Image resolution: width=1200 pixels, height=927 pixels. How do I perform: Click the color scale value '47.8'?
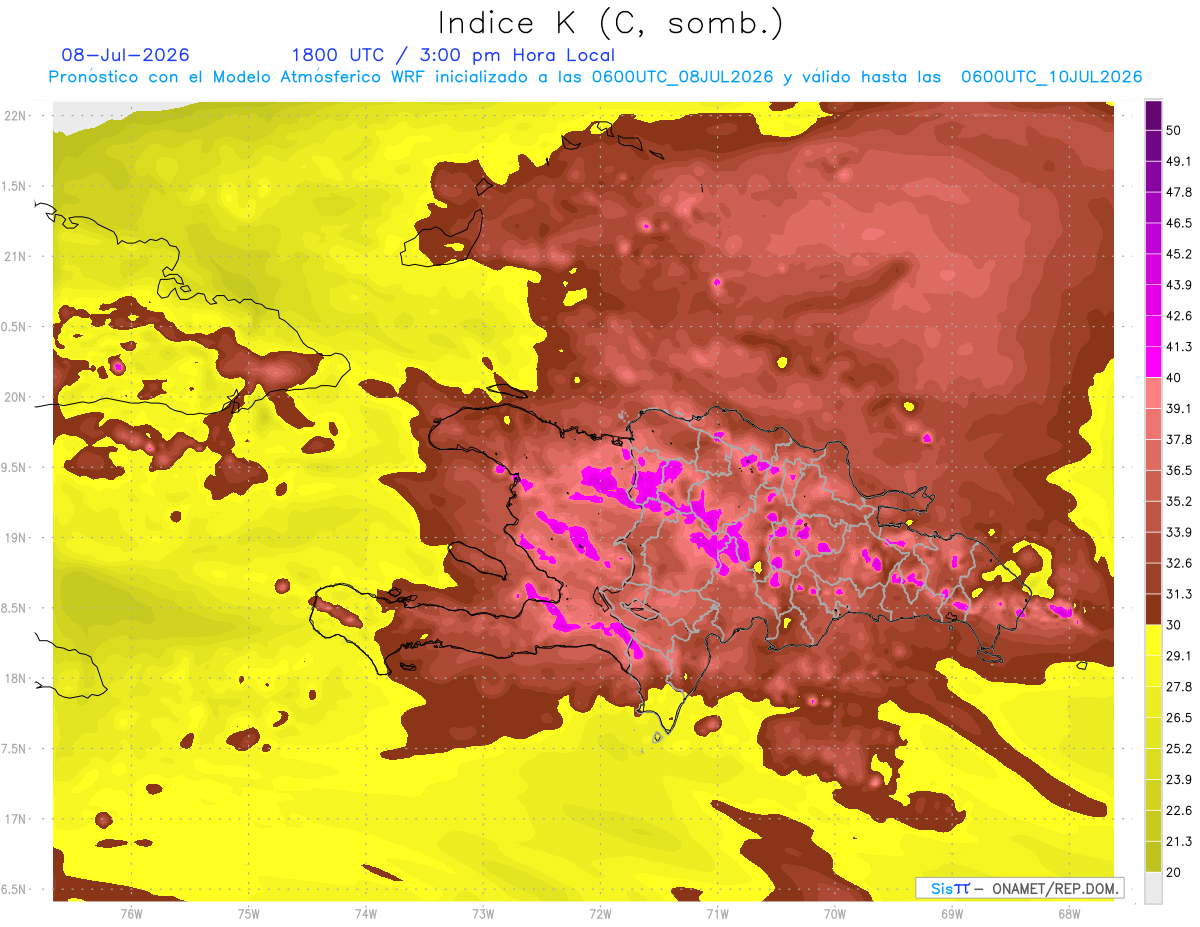tap(1179, 192)
